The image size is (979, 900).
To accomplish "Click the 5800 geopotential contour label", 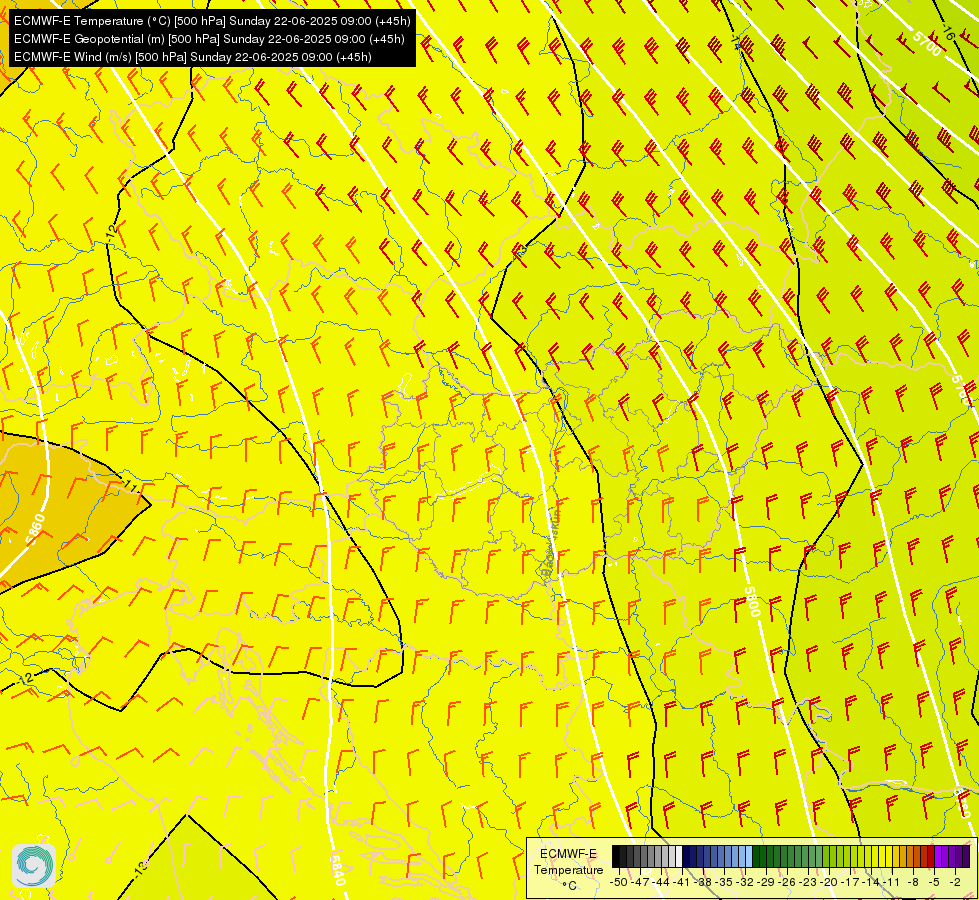I will [752, 601].
